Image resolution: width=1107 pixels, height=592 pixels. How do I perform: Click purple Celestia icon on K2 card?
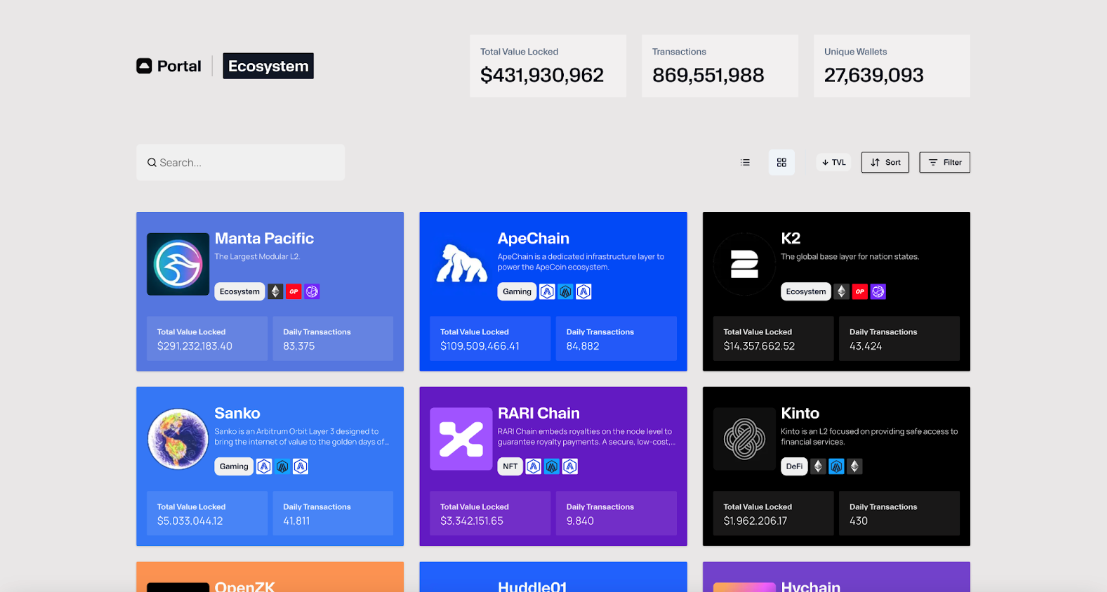tap(878, 291)
